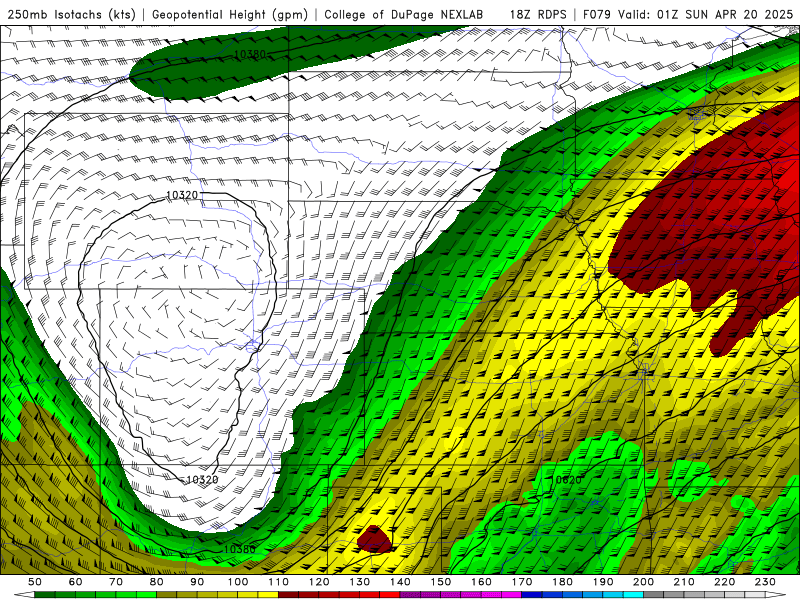Click the 120 value on the color scale
The width and height of the screenshot is (800, 600).
coord(319,582)
